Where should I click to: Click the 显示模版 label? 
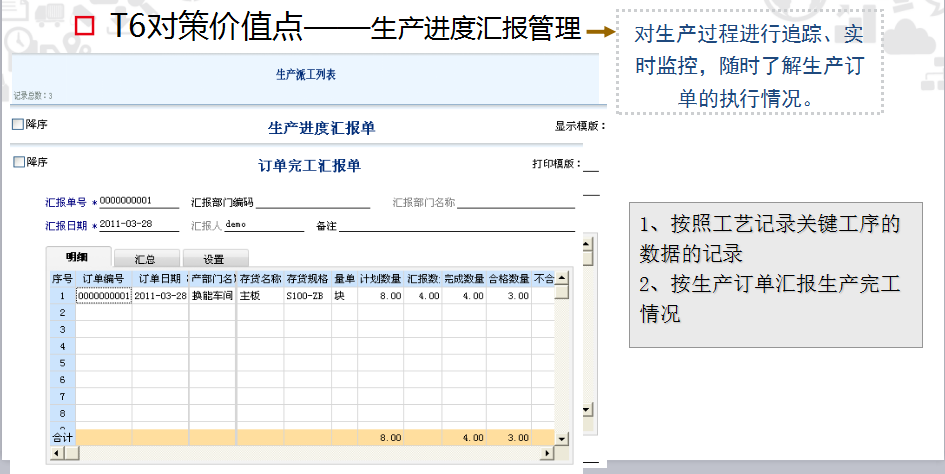pos(580,126)
